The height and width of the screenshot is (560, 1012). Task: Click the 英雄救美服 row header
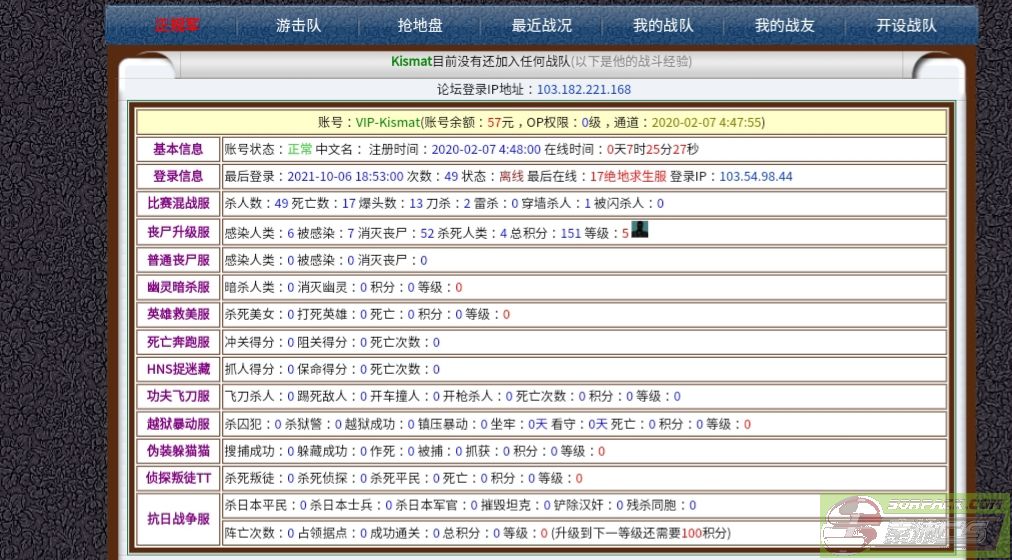(x=178, y=314)
